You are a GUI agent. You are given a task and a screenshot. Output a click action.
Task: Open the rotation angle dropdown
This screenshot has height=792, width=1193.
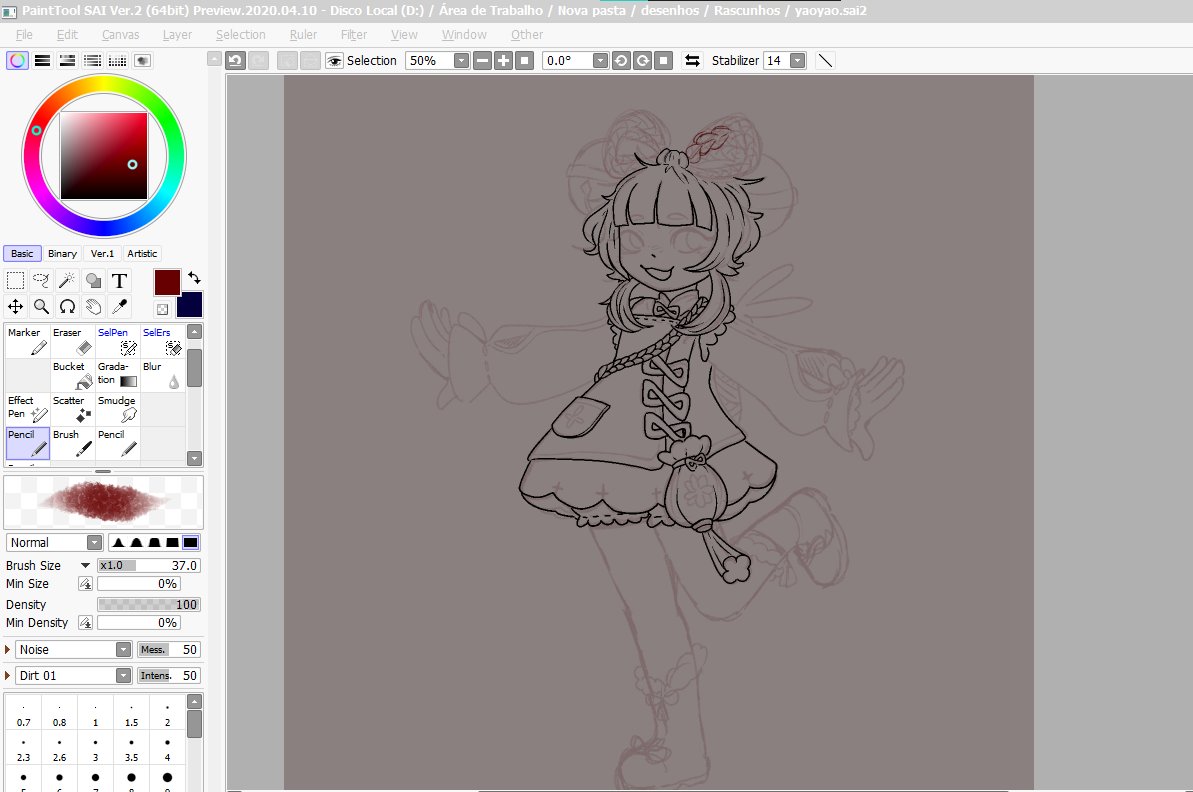coord(600,61)
